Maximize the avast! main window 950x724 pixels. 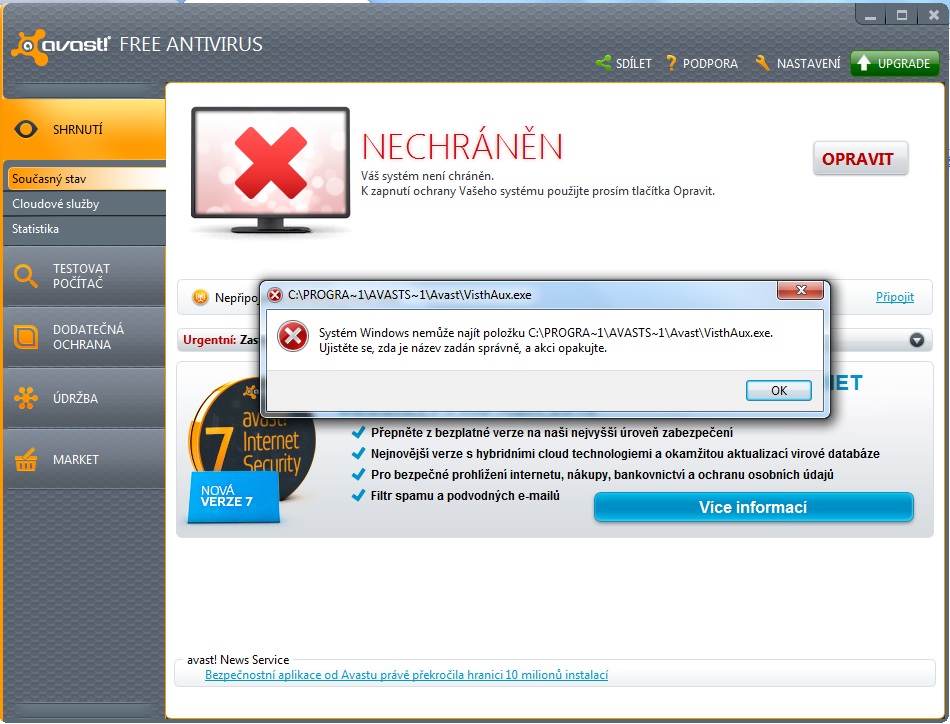902,15
